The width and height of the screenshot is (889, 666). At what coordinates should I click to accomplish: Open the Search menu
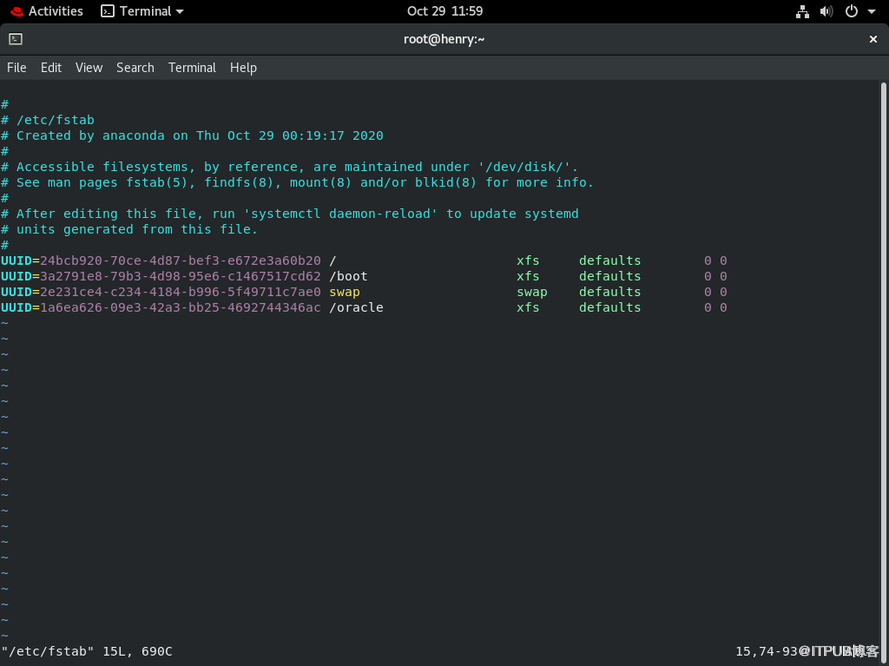(135, 67)
